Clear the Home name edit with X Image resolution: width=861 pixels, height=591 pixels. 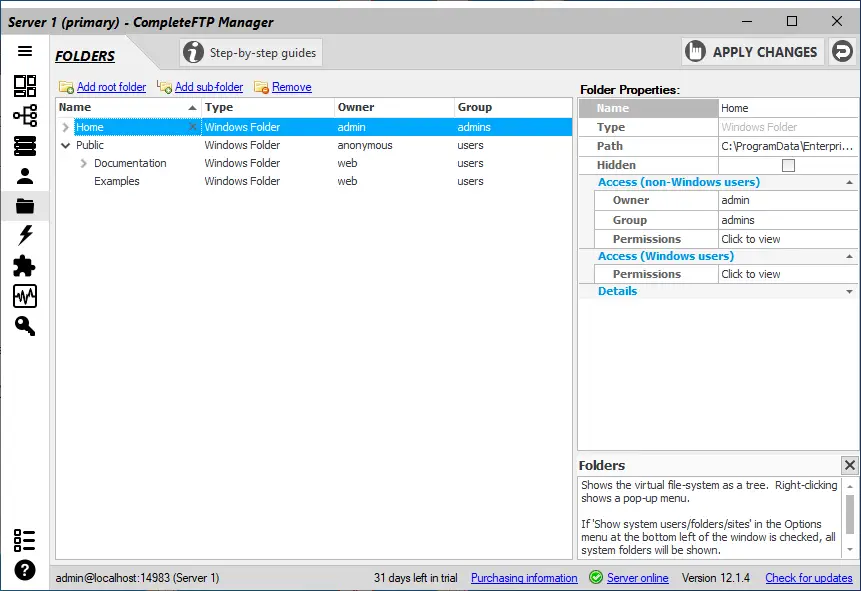point(193,127)
